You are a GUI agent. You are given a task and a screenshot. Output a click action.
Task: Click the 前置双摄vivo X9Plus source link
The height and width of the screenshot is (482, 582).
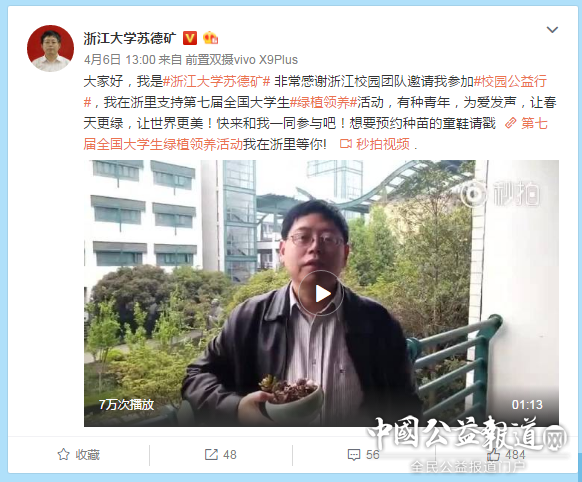(241, 60)
